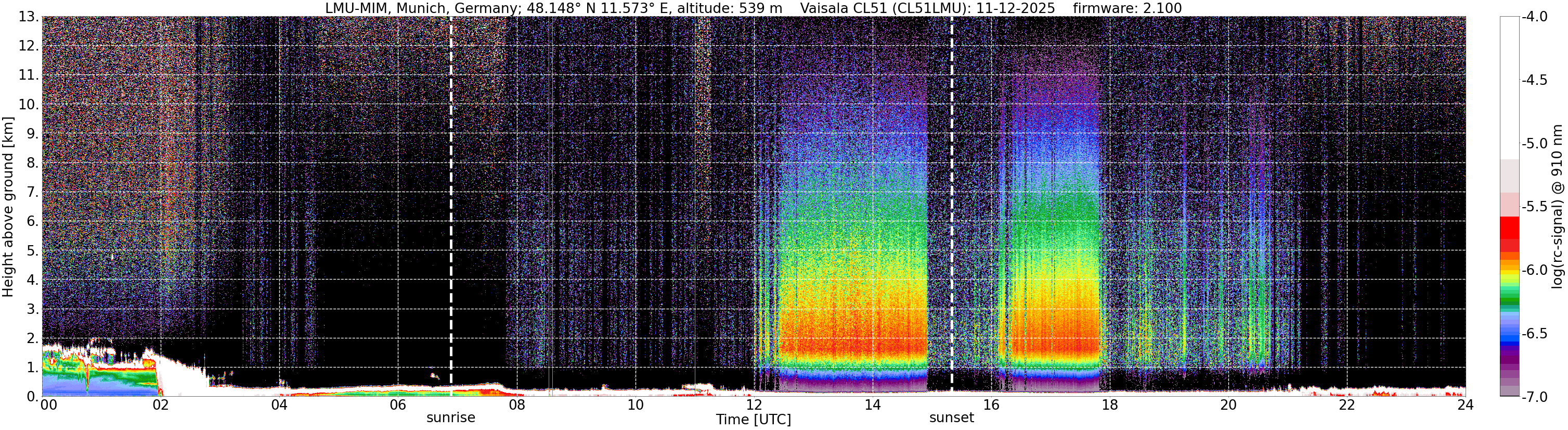Click the height axis tick label "10."
The height and width of the screenshot is (430, 1568).
[x=28, y=104]
